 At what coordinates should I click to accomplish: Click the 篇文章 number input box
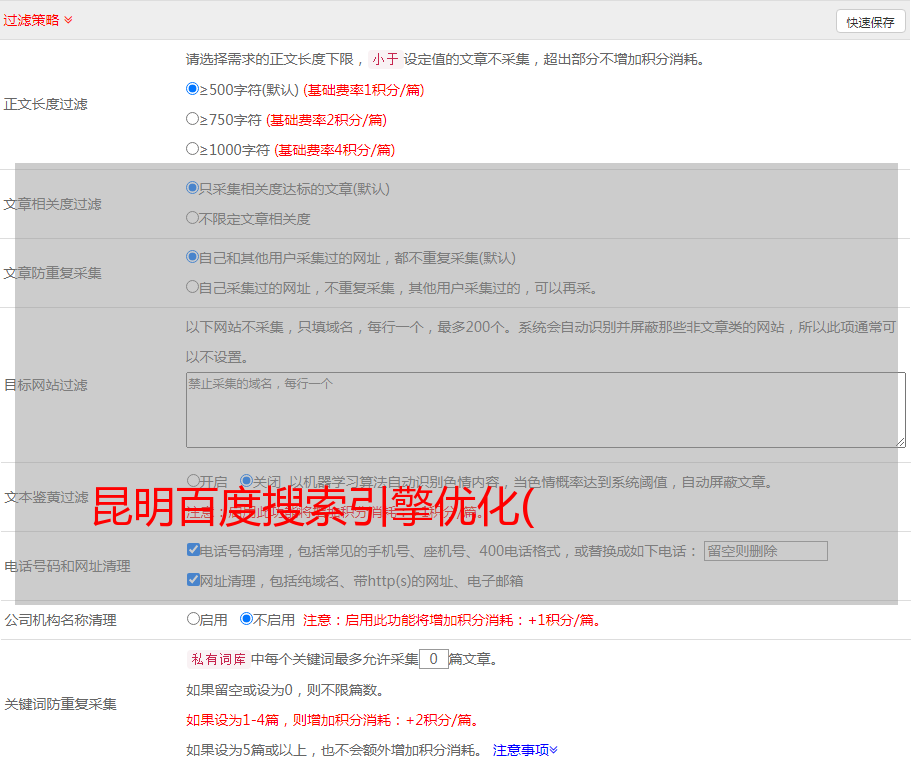[433, 659]
